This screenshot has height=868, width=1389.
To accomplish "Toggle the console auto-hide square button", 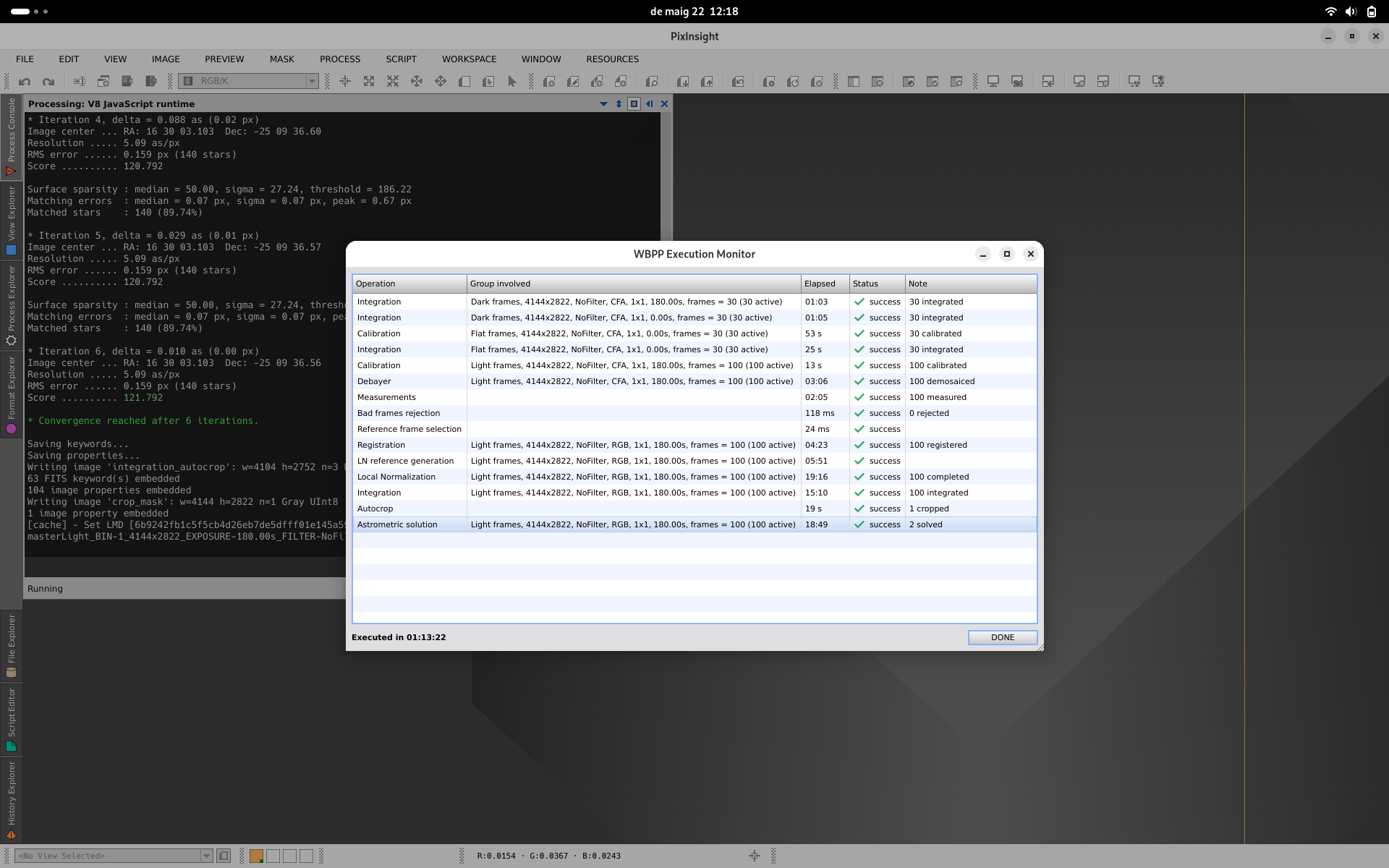I will (x=634, y=103).
